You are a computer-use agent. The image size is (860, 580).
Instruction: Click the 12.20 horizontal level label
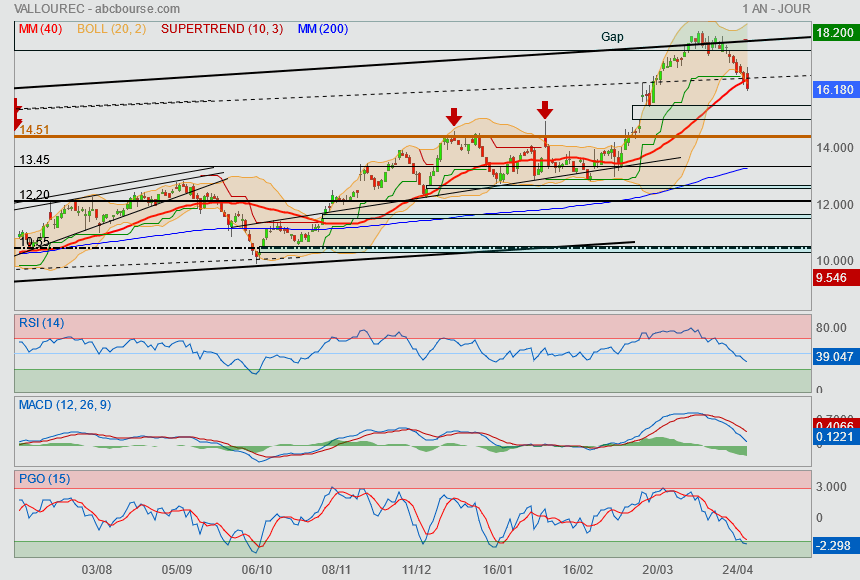(35, 195)
